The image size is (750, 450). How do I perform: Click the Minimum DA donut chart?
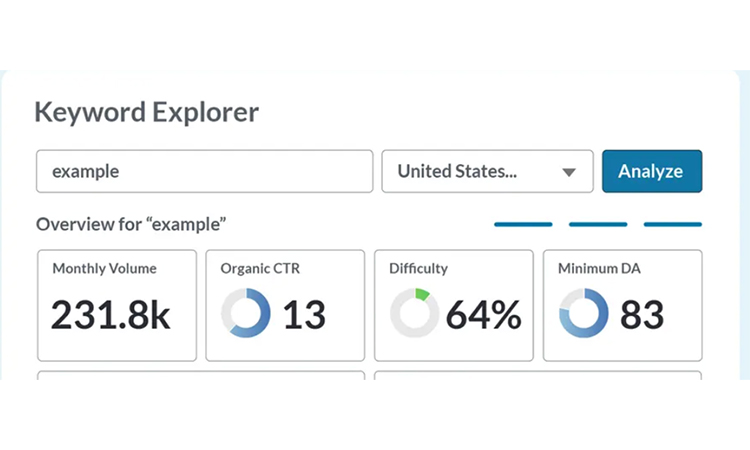[x=584, y=313]
